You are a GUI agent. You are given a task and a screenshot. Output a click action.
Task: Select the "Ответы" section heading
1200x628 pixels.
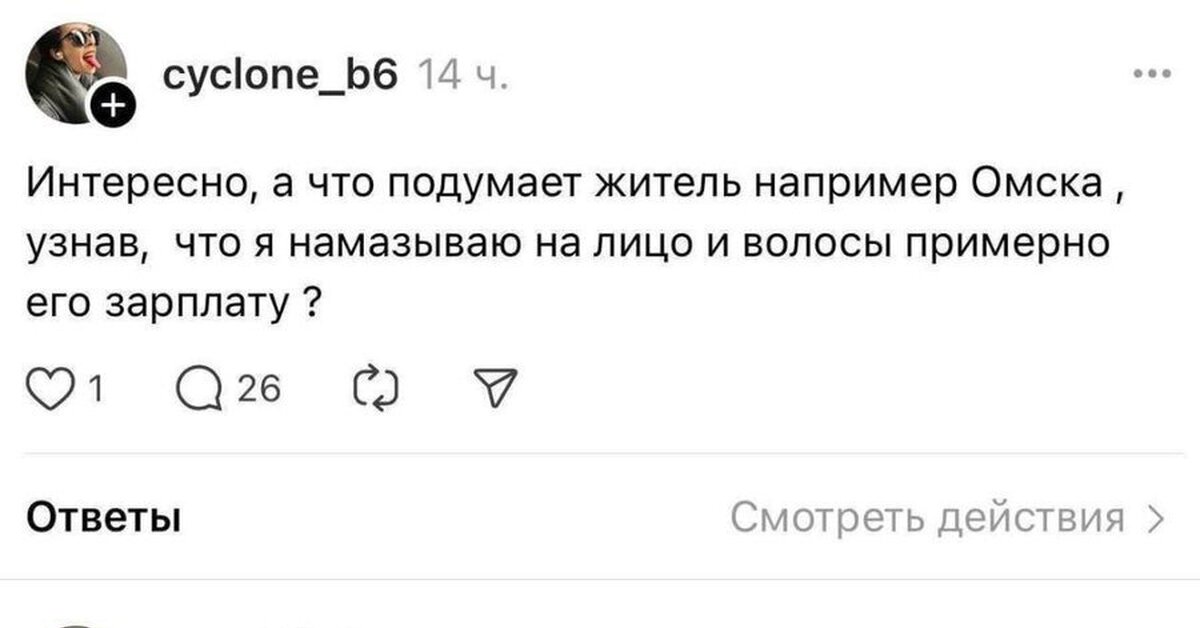(103, 520)
